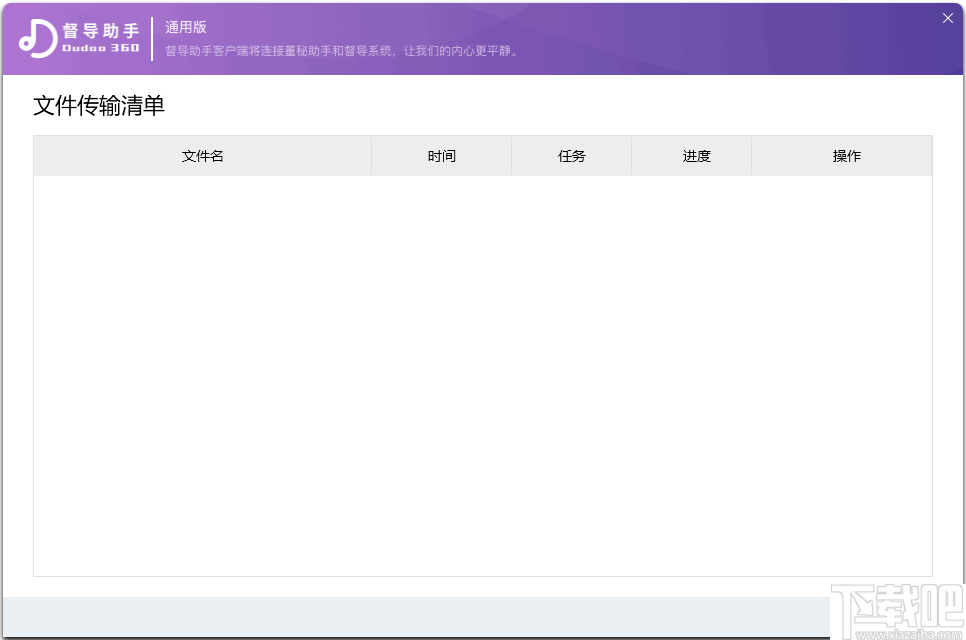
Task: Click the 督导助手客户端 slogan text
Action: [342, 51]
